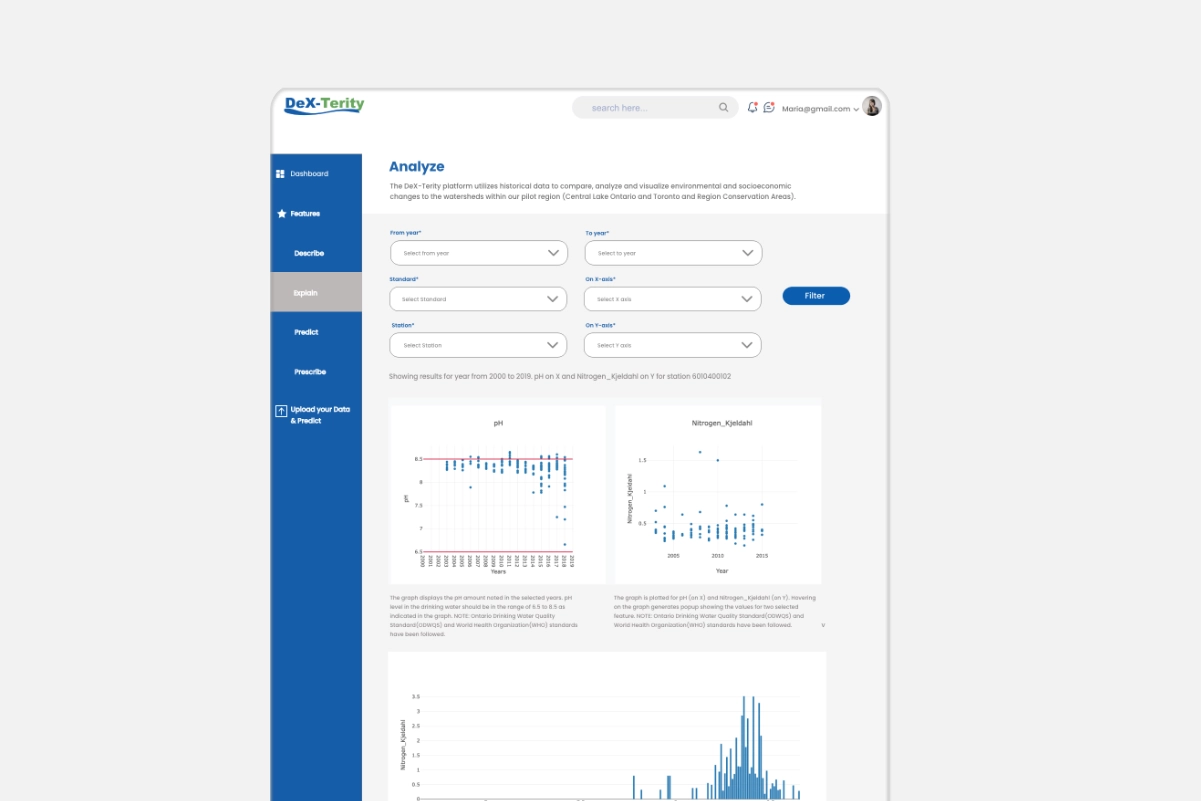Viewport: 1201px width, 801px height.
Task: Click the DeX-Terity platform description text
Action: coord(593,192)
